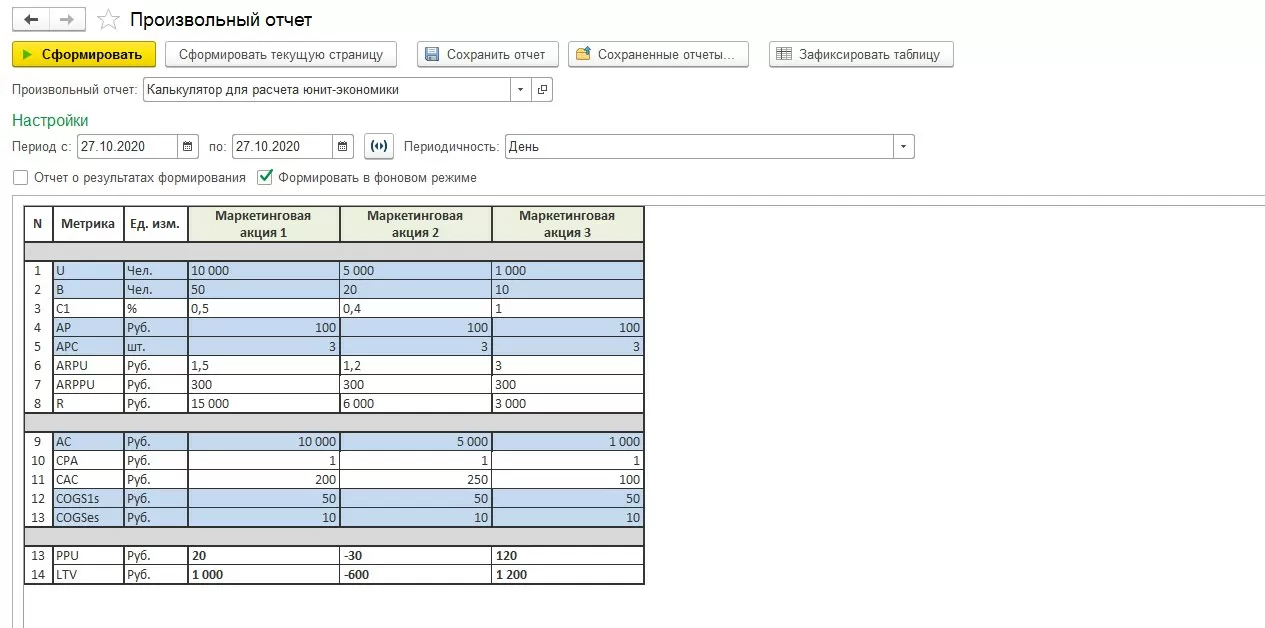
Task: Open Сохраненные отчеты list
Action: pyautogui.click(x=658, y=54)
